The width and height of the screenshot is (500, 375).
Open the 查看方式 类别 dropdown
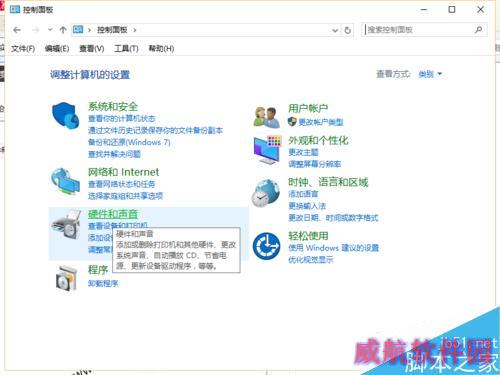[430, 74]
